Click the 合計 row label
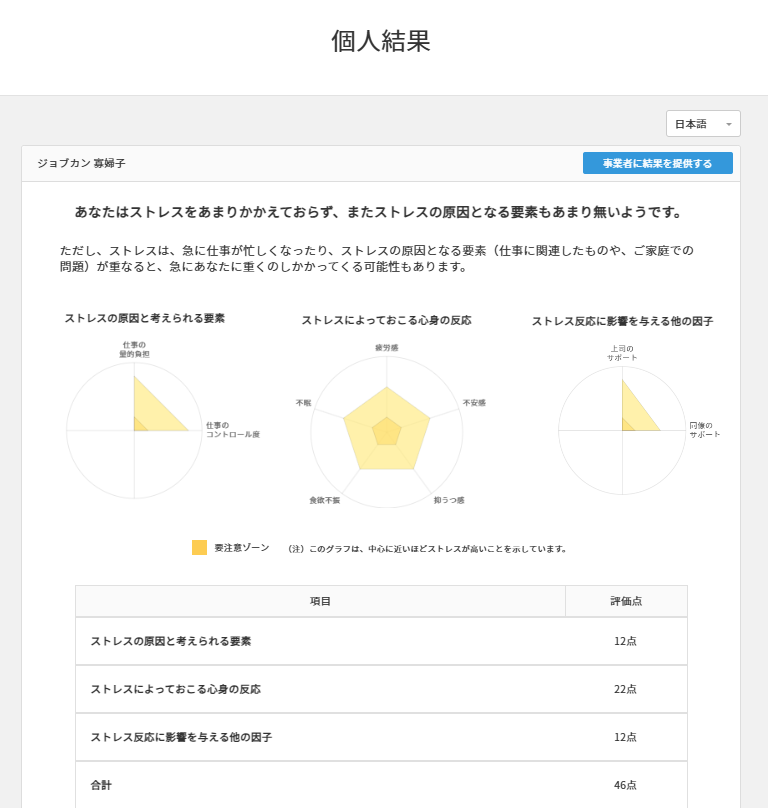This screenshot has height=808, width=768. [x=101, y=785]
